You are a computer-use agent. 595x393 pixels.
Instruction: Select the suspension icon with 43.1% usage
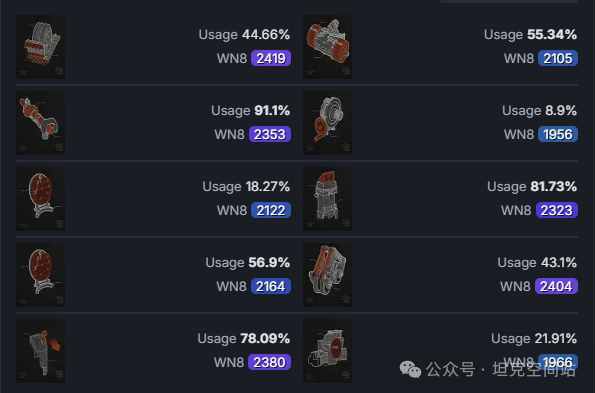tap(327, 275)
